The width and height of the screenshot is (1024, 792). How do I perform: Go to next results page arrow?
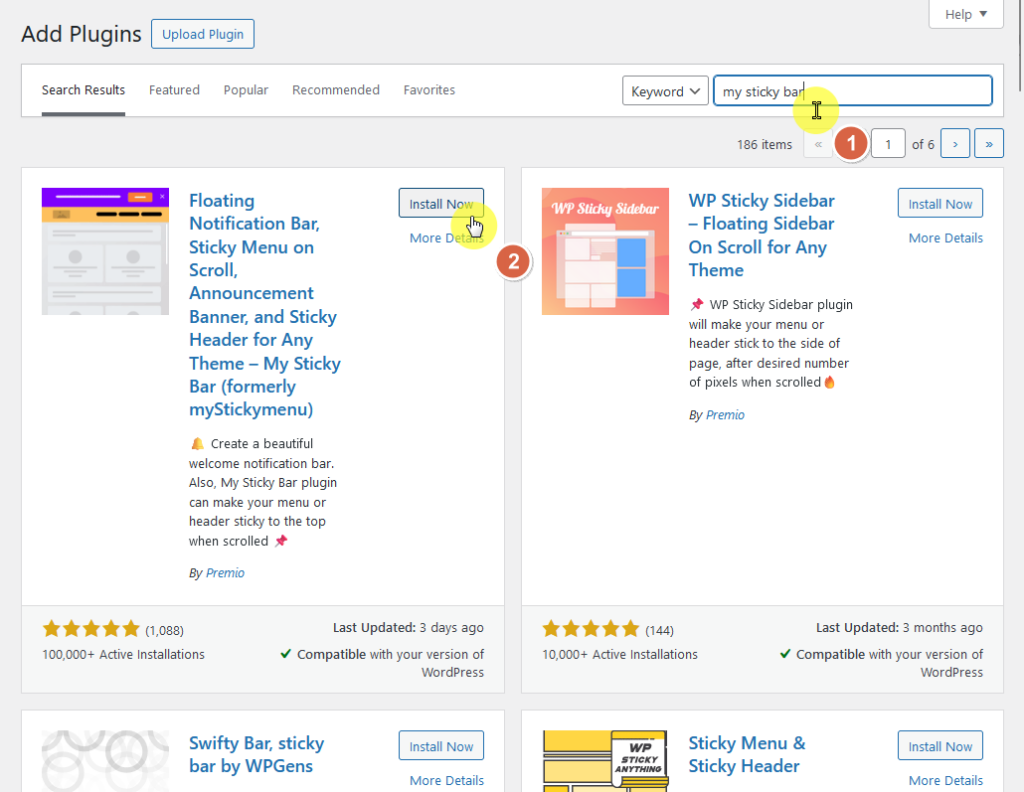point(955,144)
